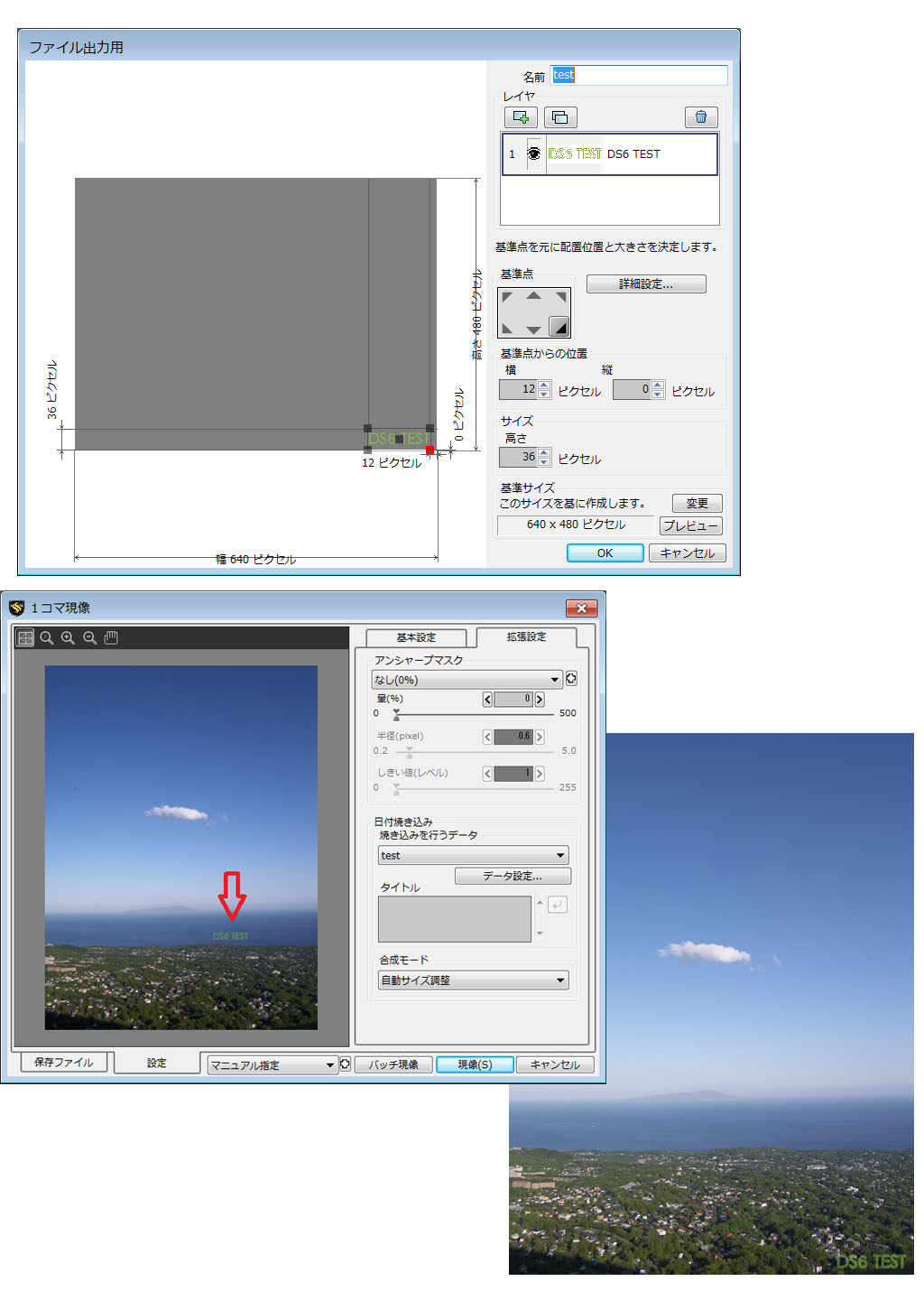Click the duplicate layer icon button
Image resolution: width=924 pixels, height=1300 pixels.
click(x=560, y=117)
